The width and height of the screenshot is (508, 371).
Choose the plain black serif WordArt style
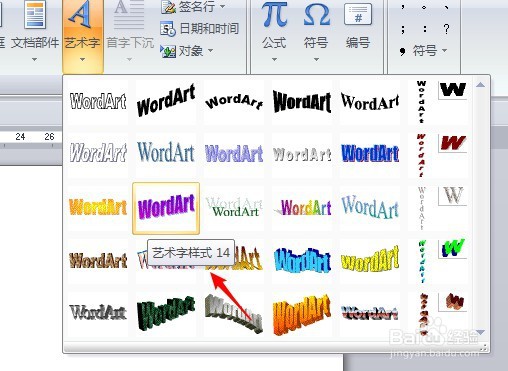click(370, 102)
